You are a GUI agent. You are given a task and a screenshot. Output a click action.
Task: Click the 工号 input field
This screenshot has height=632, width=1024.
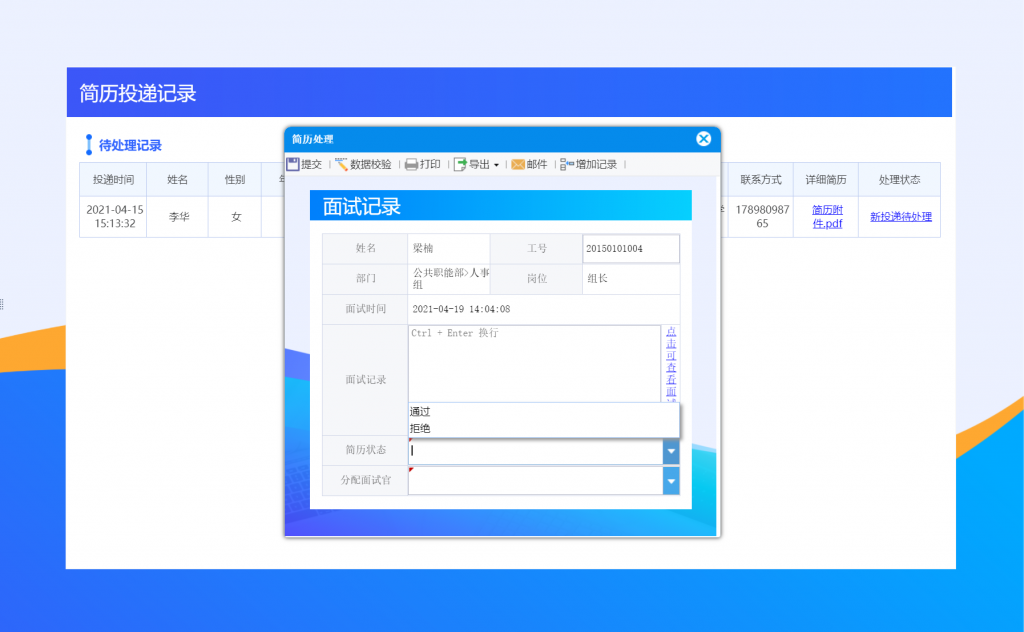pyautogui.click(x=631, y=249)
